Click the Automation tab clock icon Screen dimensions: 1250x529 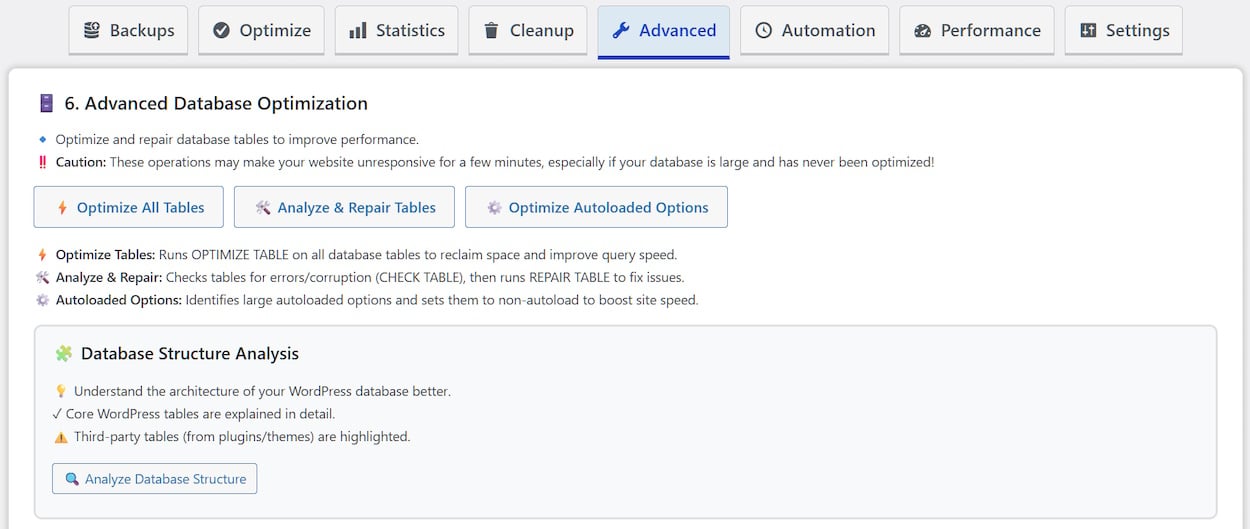click(764, 31)
